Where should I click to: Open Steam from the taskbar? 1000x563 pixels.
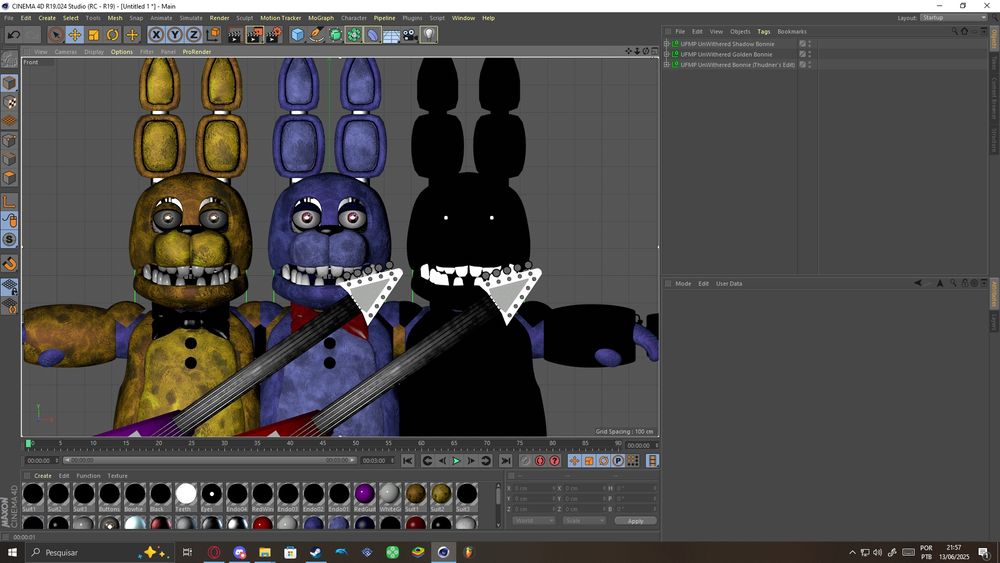(x=316, y=552)
